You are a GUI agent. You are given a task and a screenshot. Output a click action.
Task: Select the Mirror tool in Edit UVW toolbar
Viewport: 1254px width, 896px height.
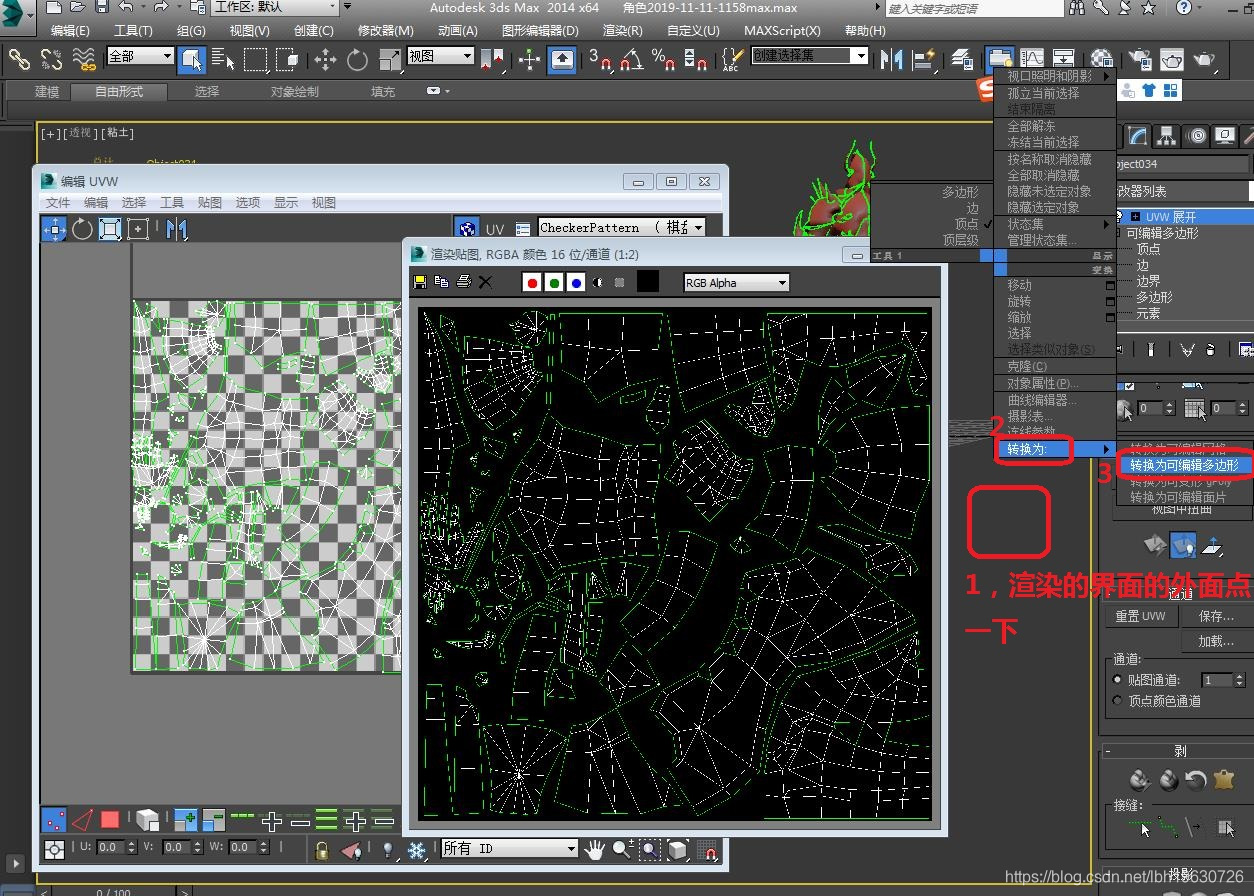click(x=176, y=229)
